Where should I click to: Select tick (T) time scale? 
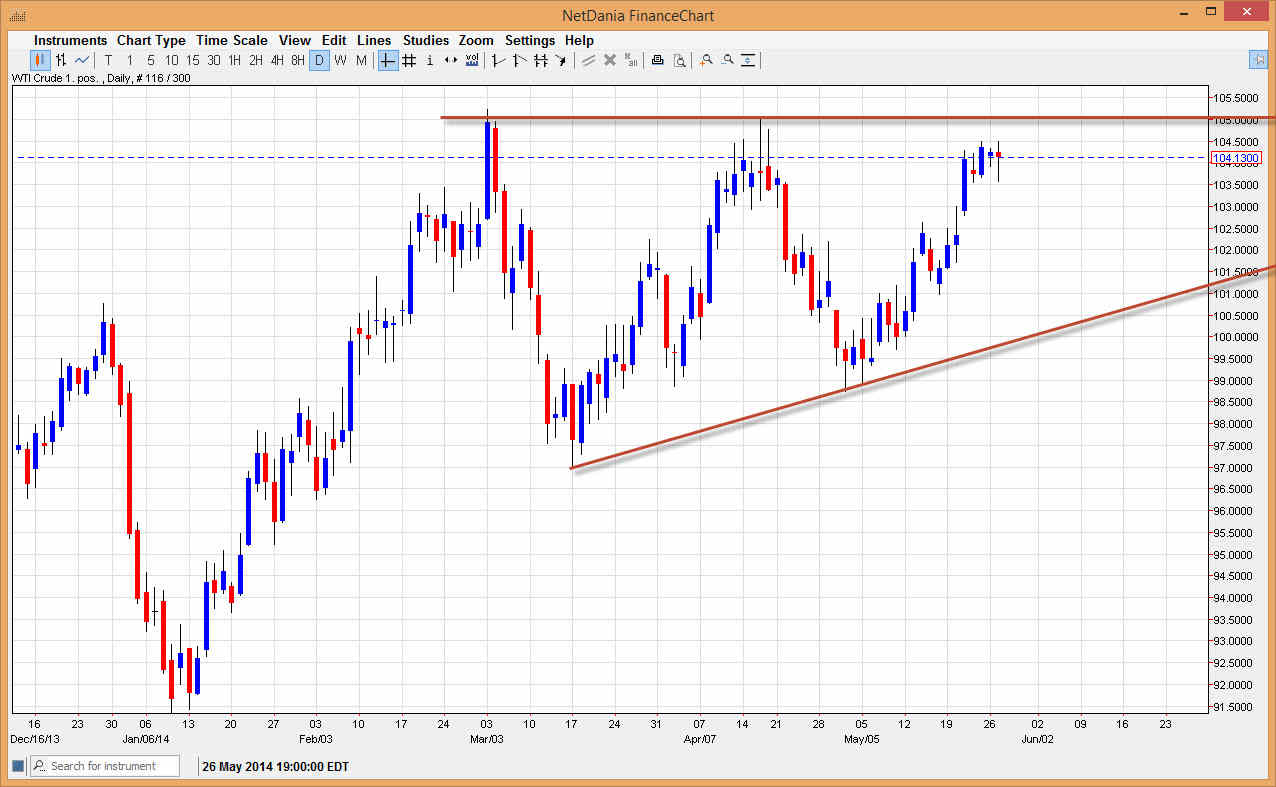pos(108,60)
